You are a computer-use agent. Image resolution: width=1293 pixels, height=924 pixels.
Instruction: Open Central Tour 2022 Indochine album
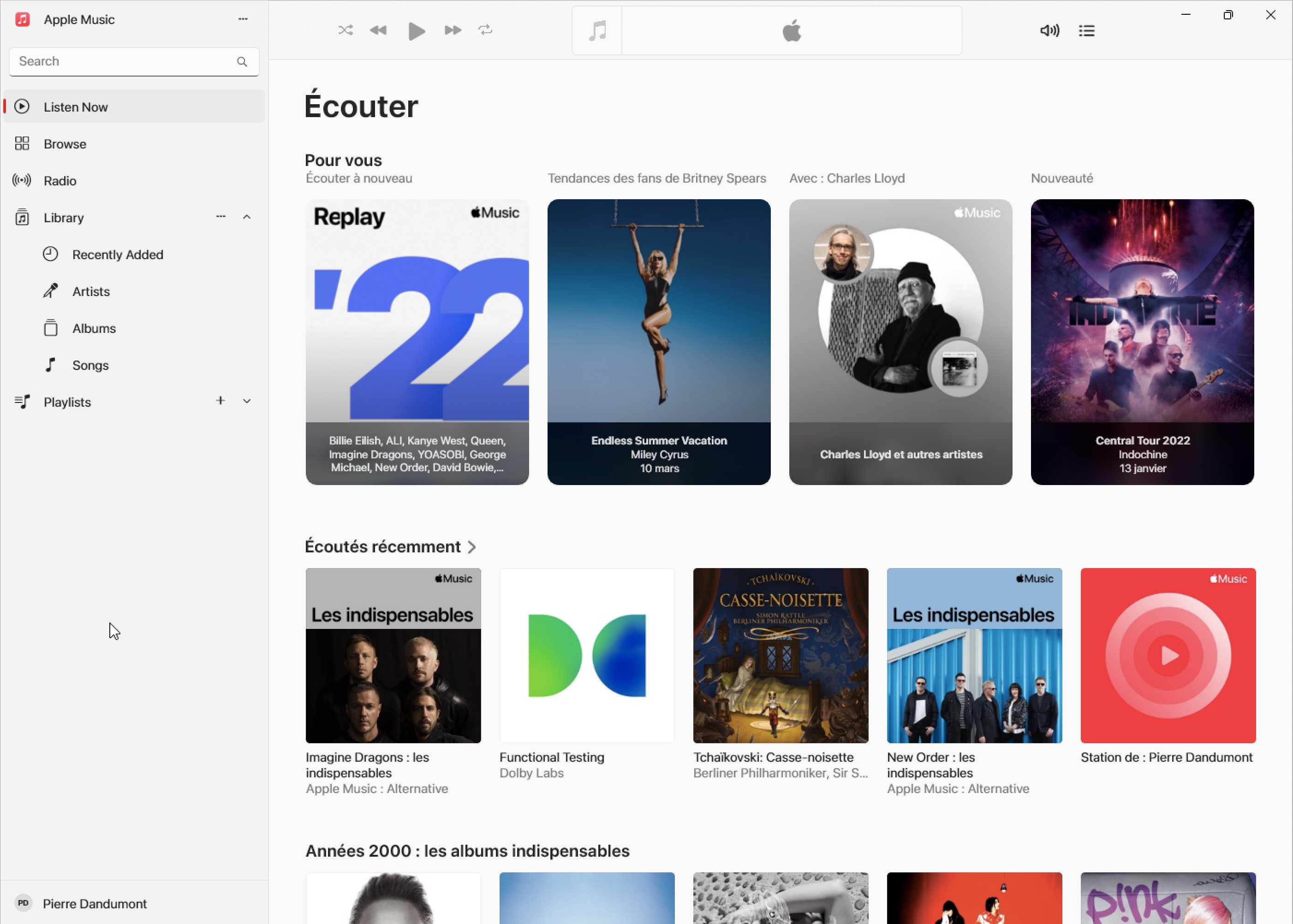(1142, 342)
